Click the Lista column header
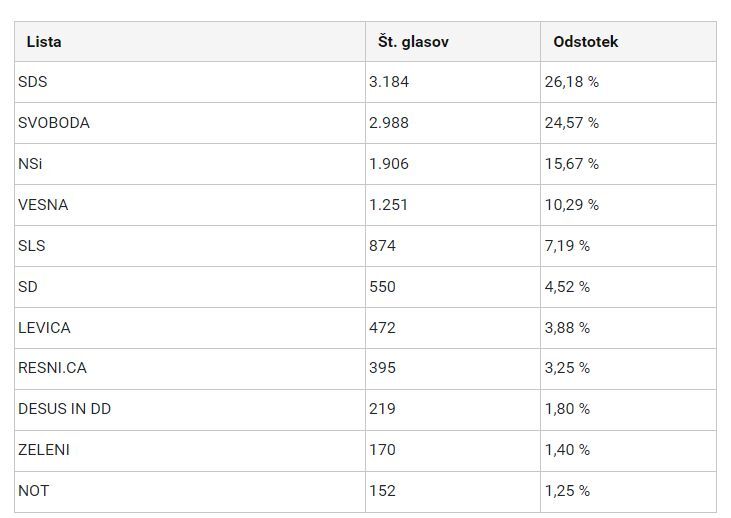Screen dimensions: 731x518 [x=44, y=42]
